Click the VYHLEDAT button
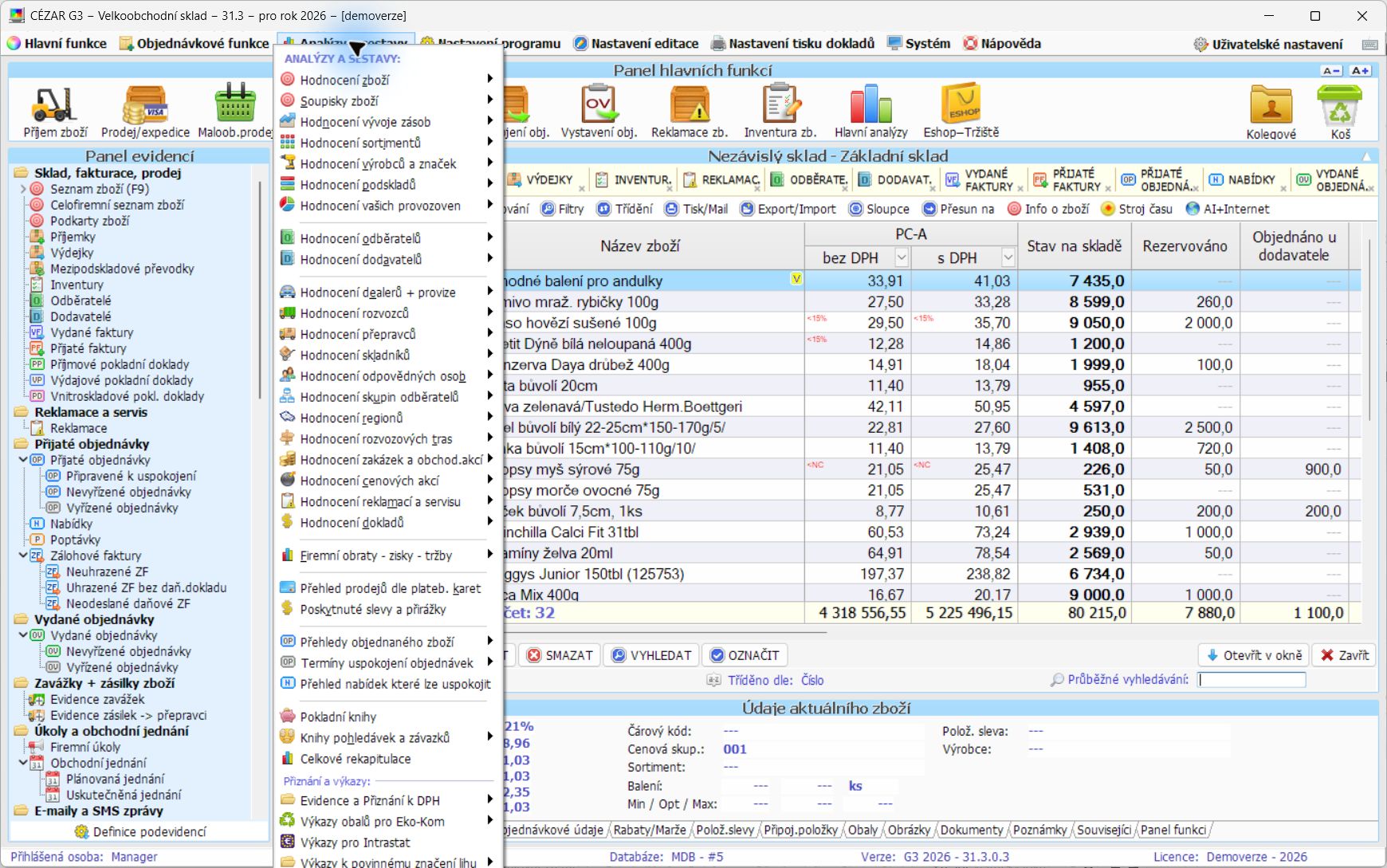This screenshot has width=1387, height=868. 652,655
